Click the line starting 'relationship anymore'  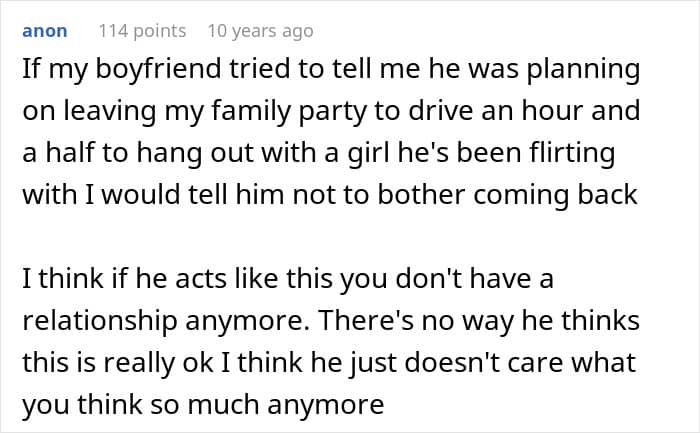click(330, 322)
